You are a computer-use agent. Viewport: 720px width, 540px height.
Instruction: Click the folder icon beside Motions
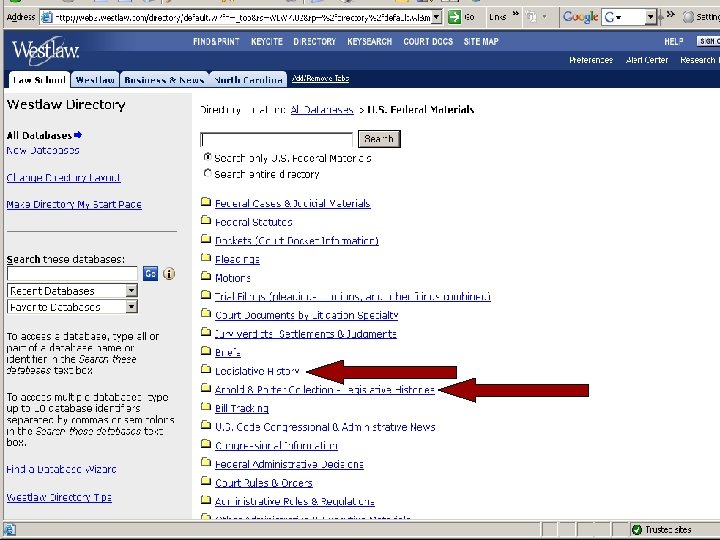click(206, 276)
